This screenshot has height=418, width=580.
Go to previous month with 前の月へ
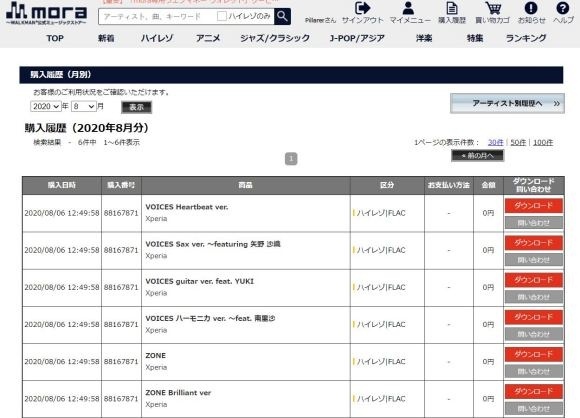(x=477, y=156)
